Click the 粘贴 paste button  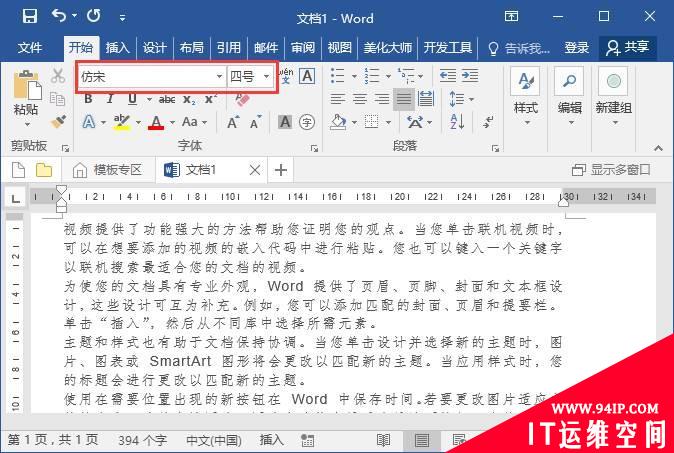26,99
